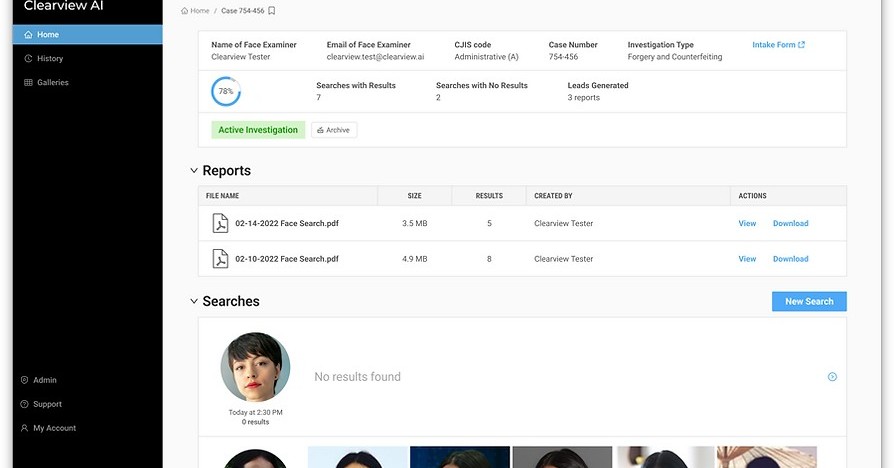View the 02-14-2022 Face Search report
This screenshot has width=894, height=468.
pos(747,224)
